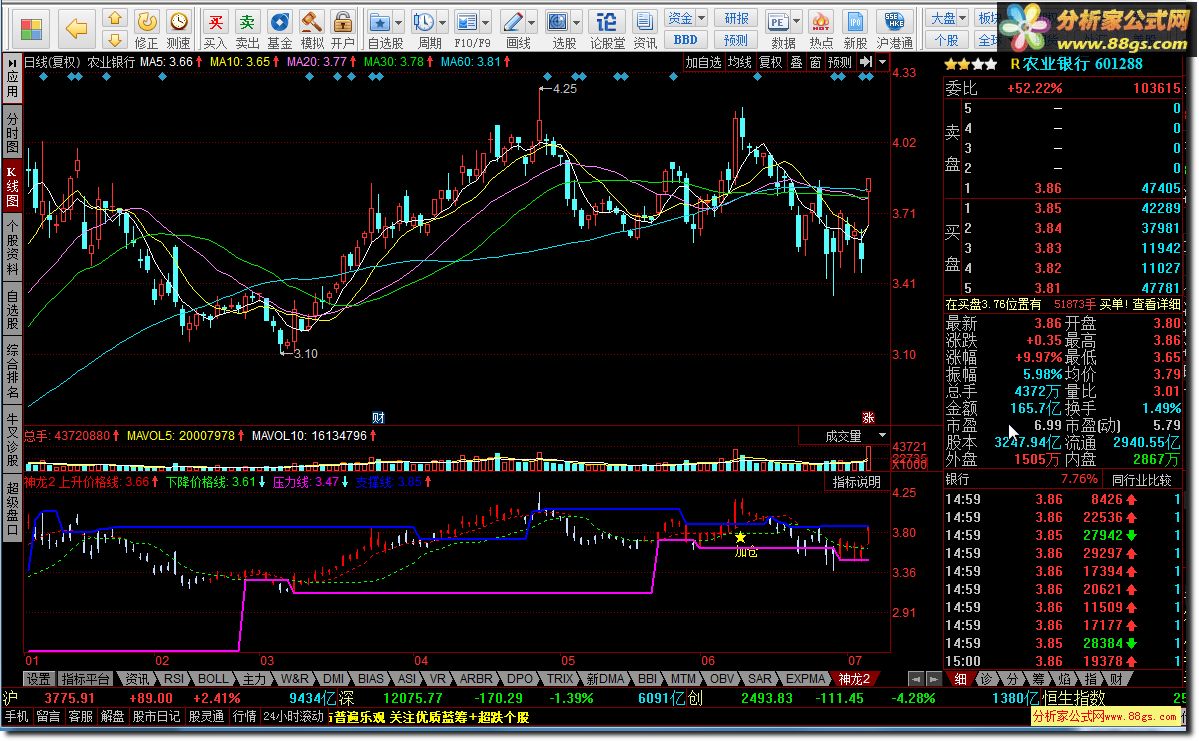Open the 选股 stock screener icon

coord(558,22)
